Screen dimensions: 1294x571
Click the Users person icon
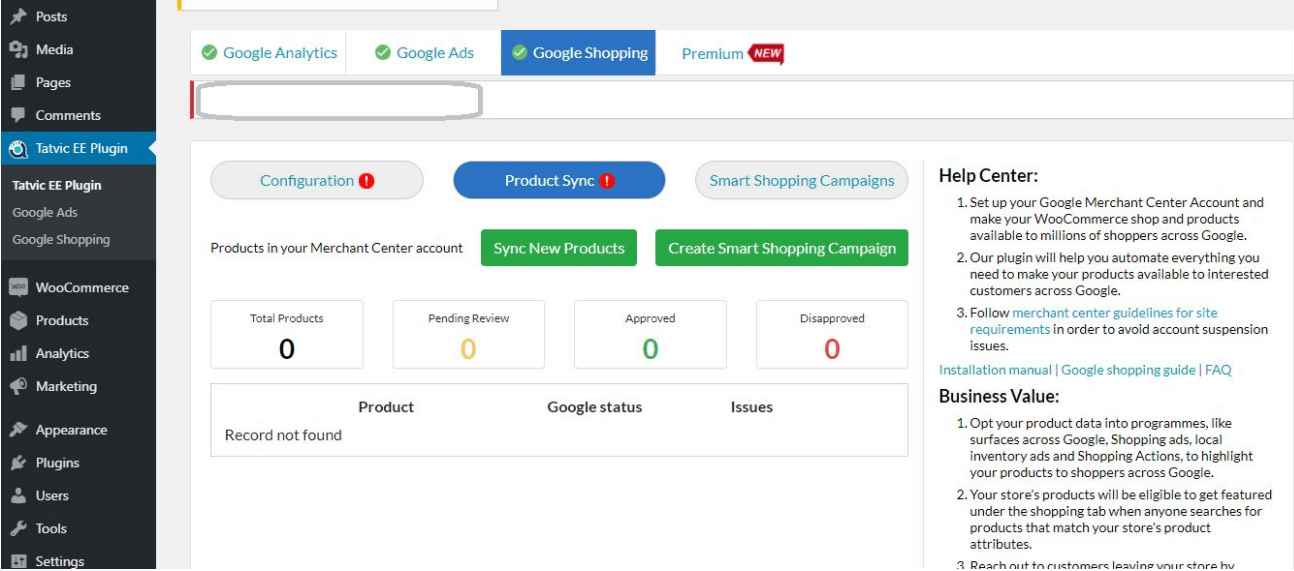tap(18, 496)
